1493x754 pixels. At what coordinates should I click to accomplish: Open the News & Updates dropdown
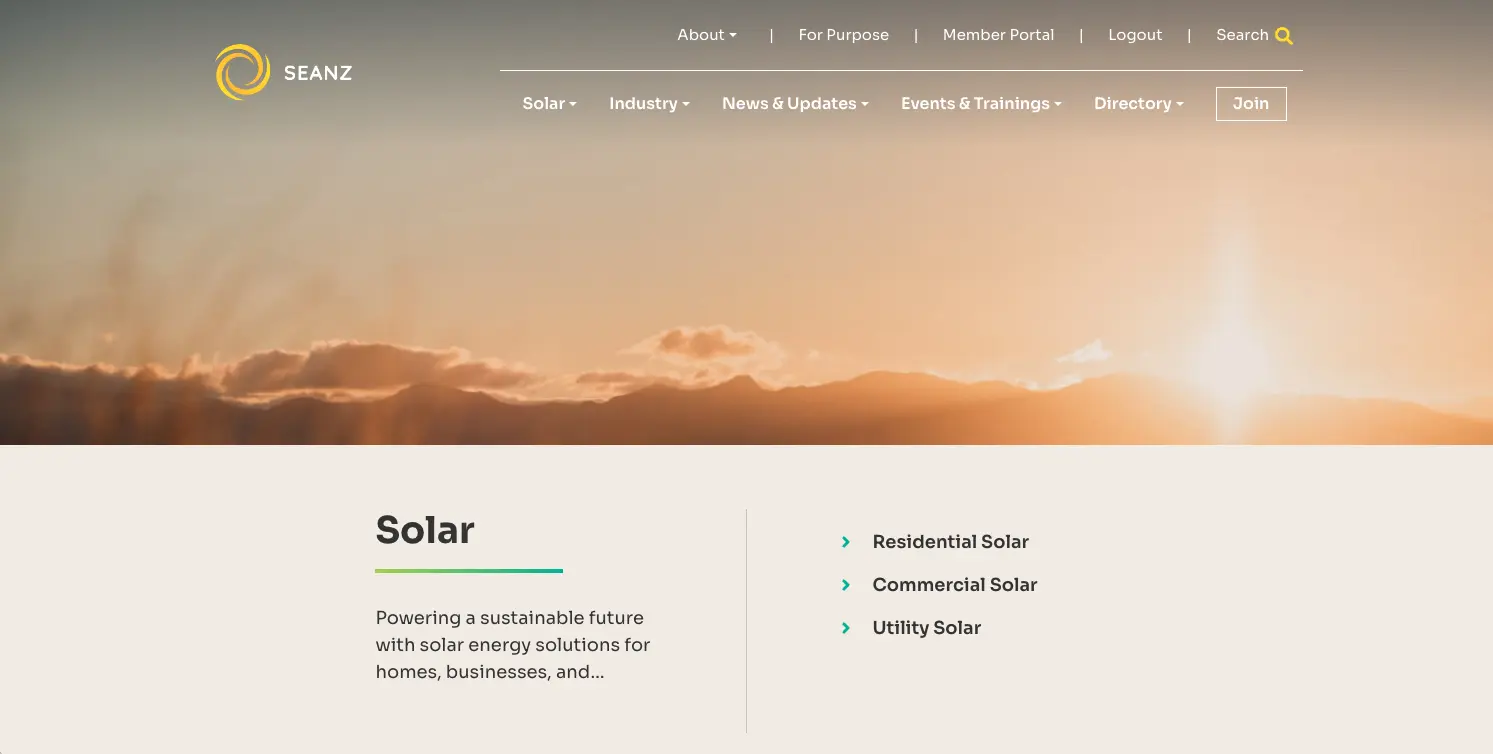click(x=795, y=104)
